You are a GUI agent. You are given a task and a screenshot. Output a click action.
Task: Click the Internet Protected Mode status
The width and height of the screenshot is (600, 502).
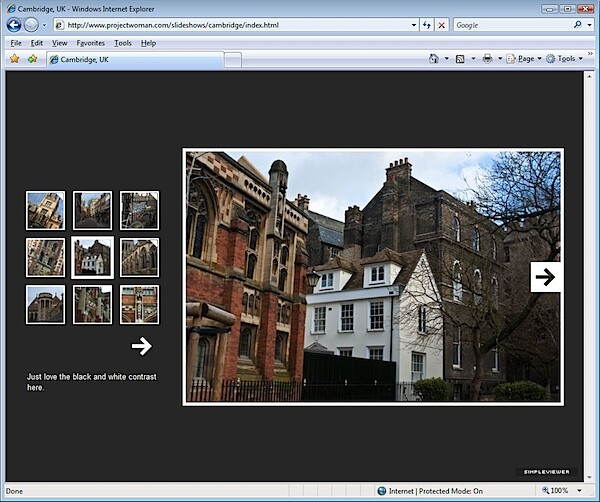tap(430, 491)
